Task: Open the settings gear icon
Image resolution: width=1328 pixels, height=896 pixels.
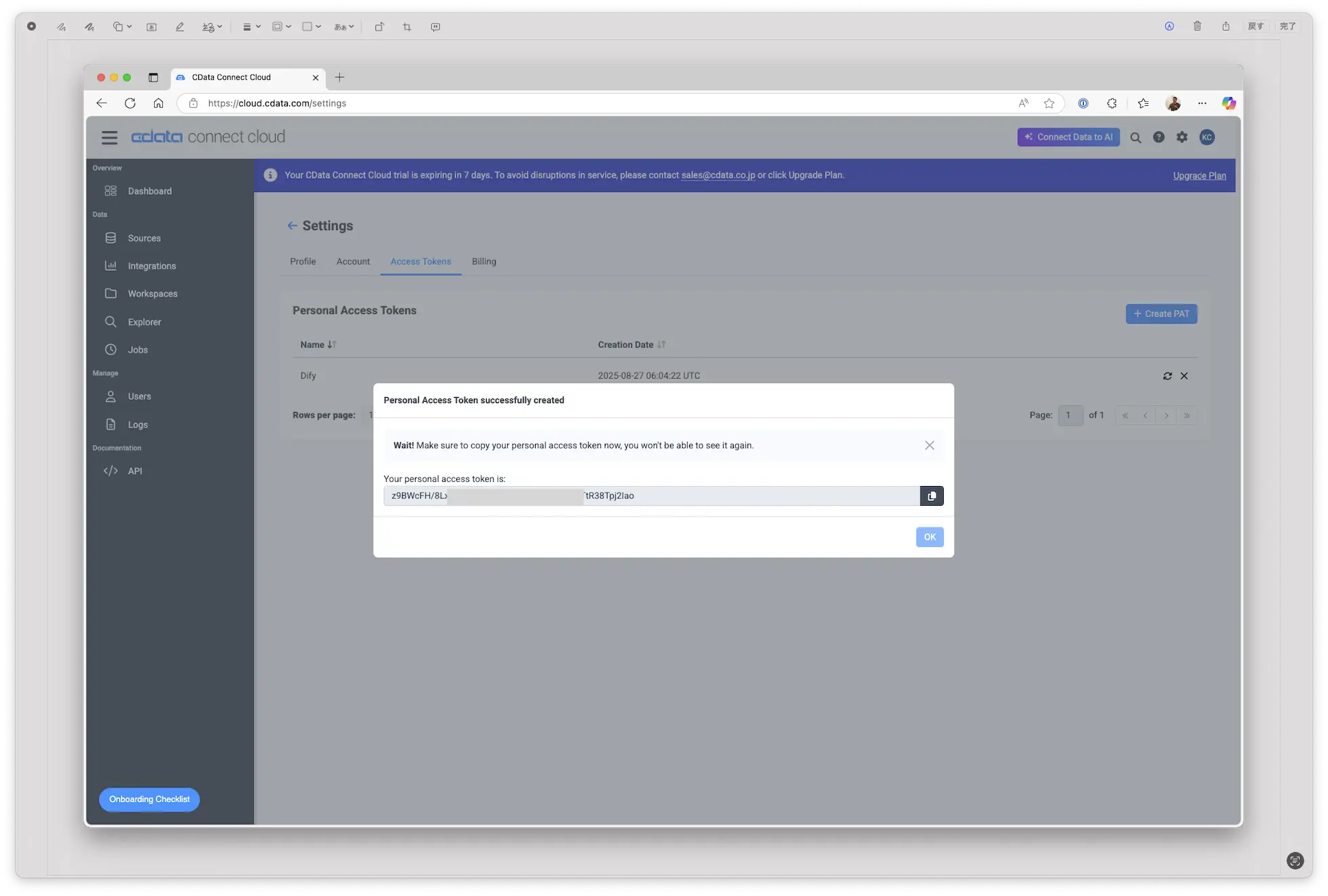Action: pos(1182,137)
